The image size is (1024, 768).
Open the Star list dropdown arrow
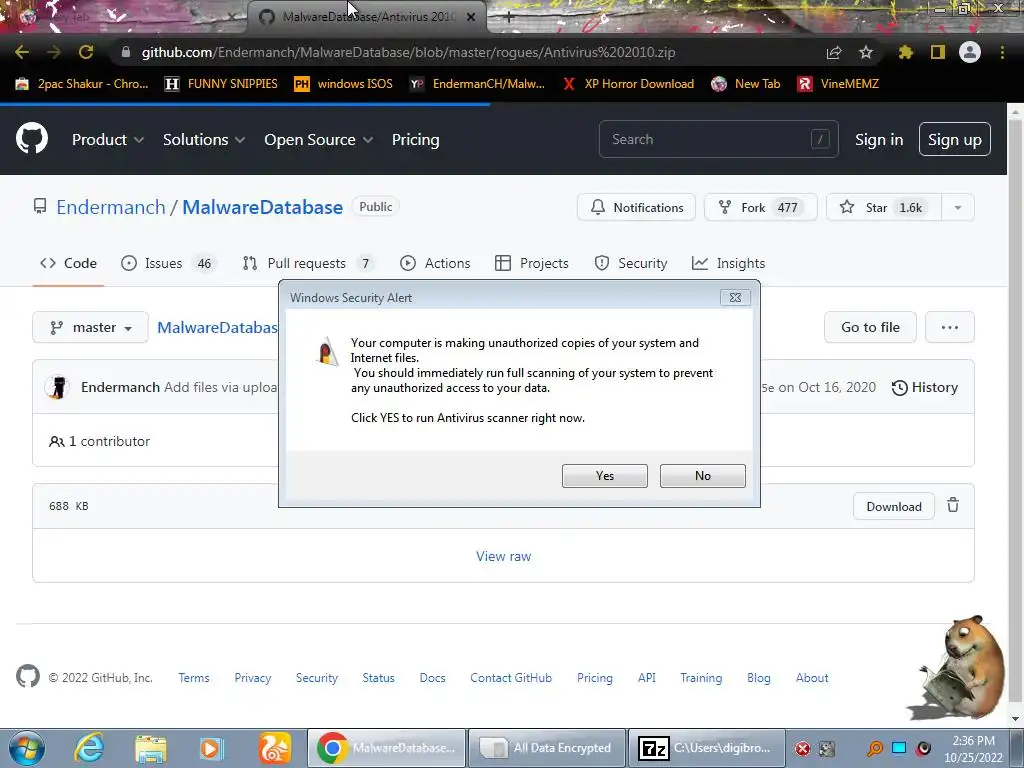click(x=958, y=208)
